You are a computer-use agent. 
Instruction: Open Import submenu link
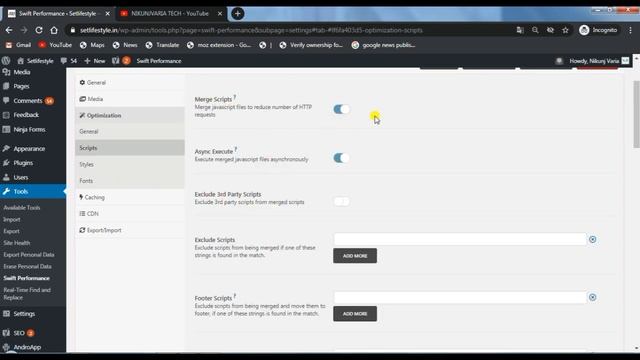click(x=12, y=220)
